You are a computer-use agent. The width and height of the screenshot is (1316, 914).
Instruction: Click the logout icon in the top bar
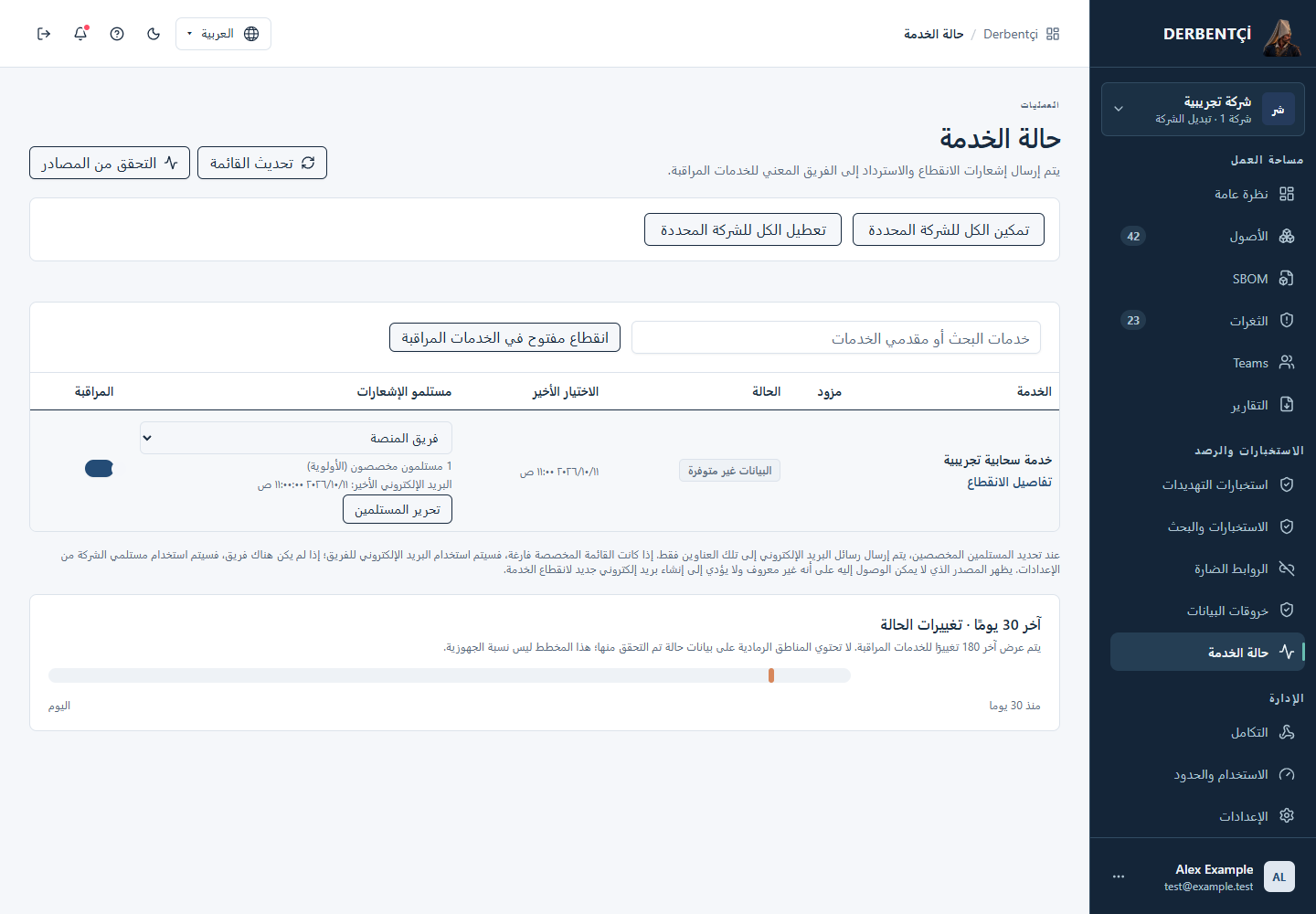(x=44, y=34)
